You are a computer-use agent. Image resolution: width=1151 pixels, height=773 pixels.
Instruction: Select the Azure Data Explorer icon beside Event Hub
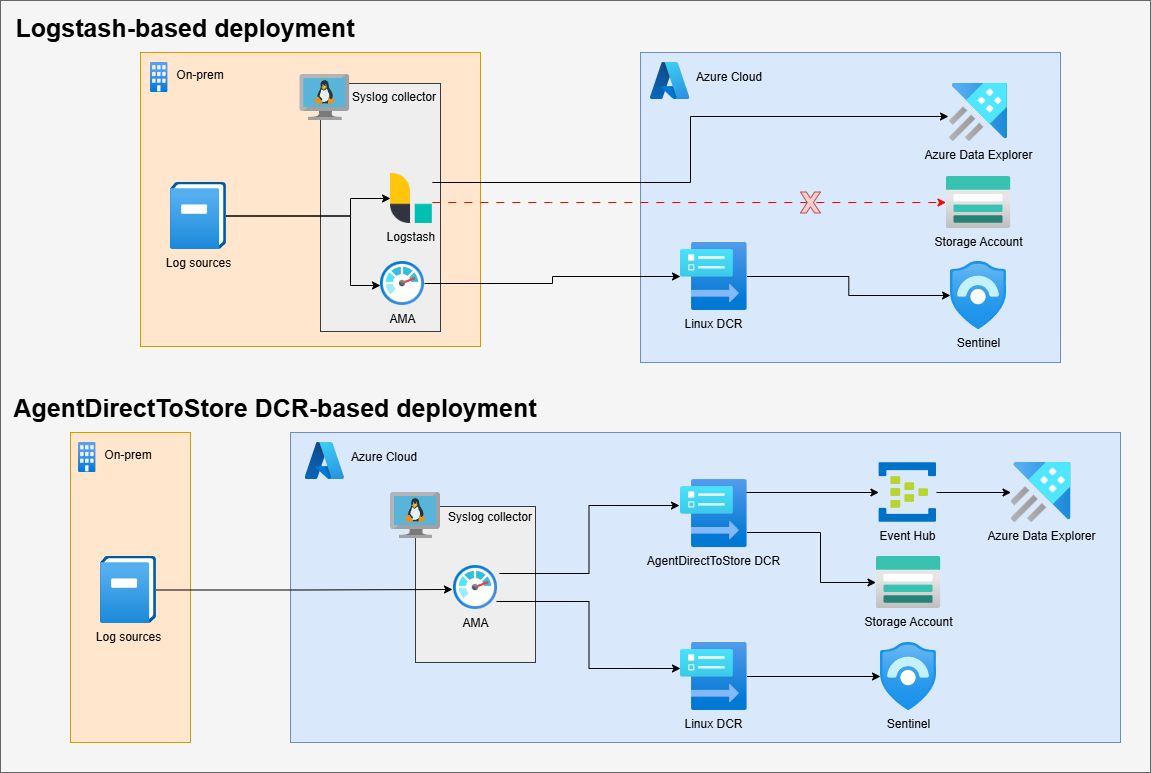pos(1041,492)
